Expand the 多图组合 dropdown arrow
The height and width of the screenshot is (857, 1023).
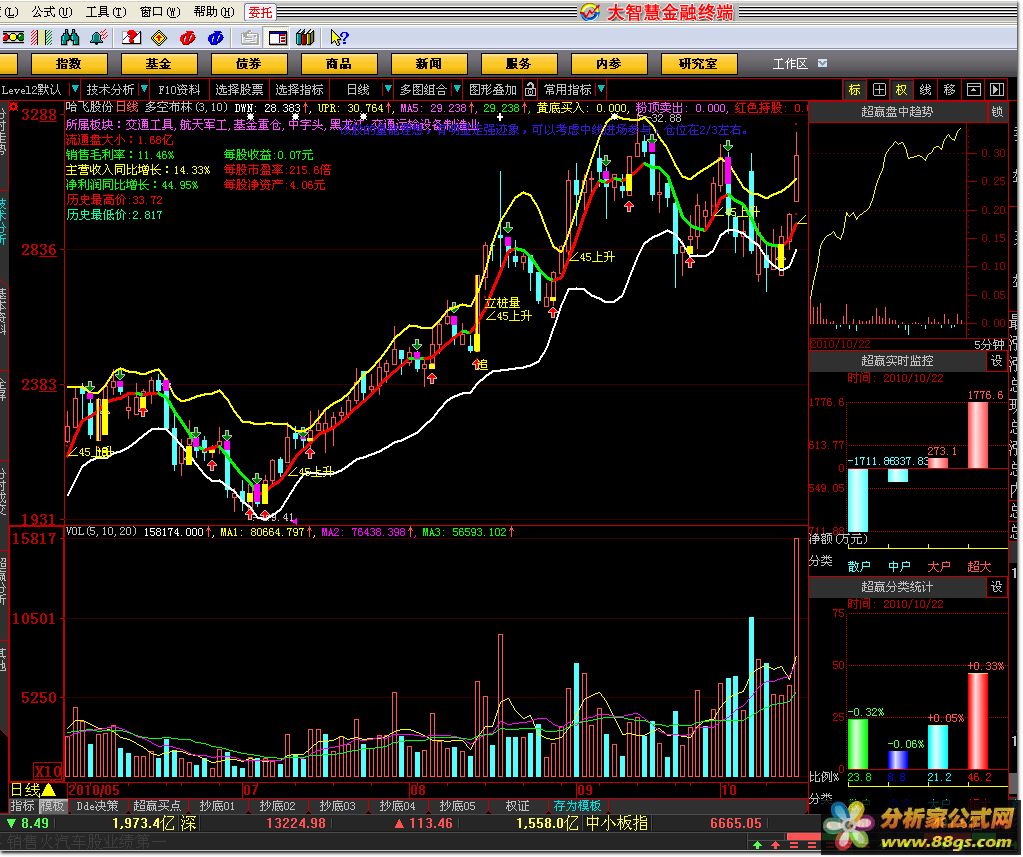click(x=457, y=89)
